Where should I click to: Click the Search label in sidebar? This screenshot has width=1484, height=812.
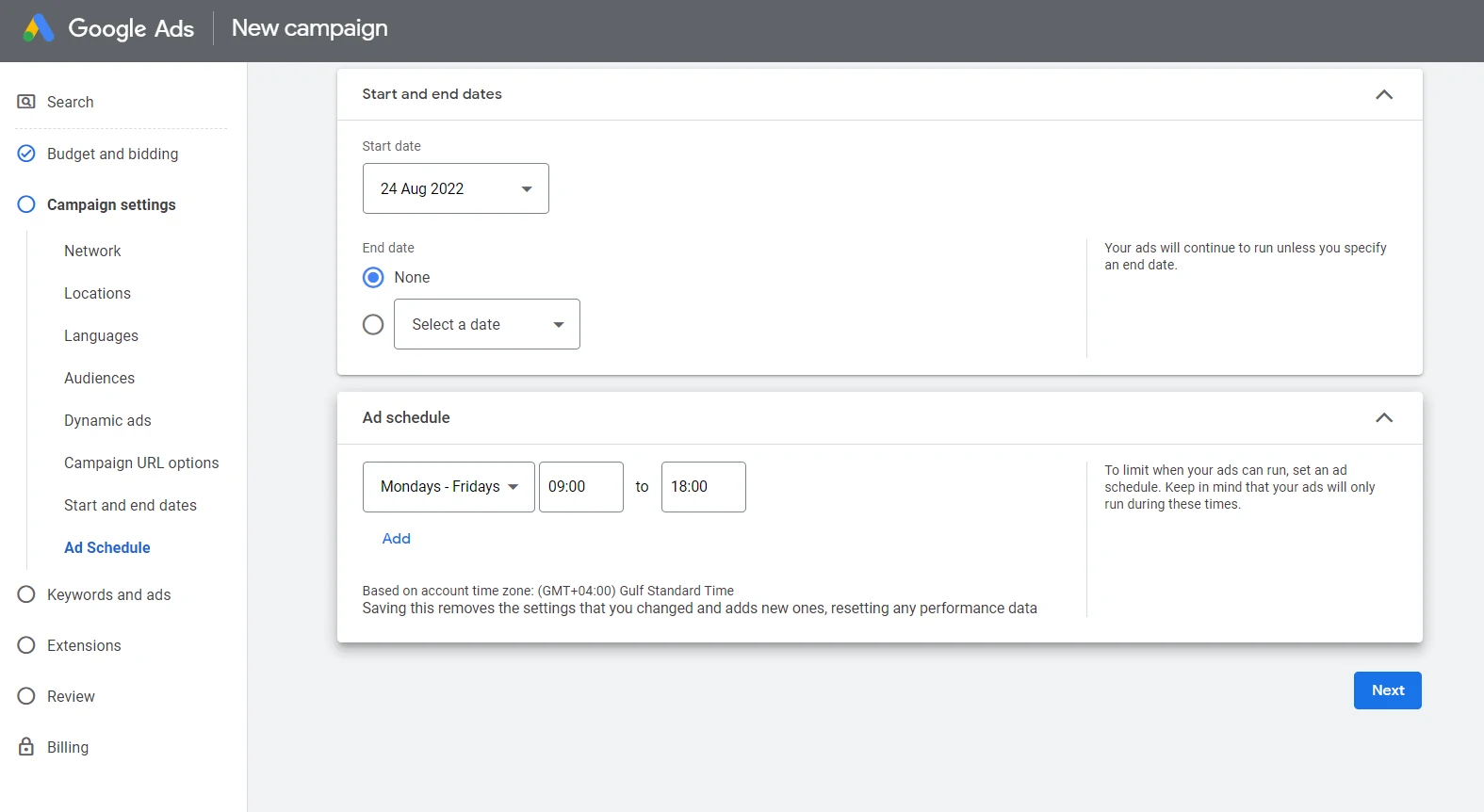pyautogui.click(x=71, y=102)
